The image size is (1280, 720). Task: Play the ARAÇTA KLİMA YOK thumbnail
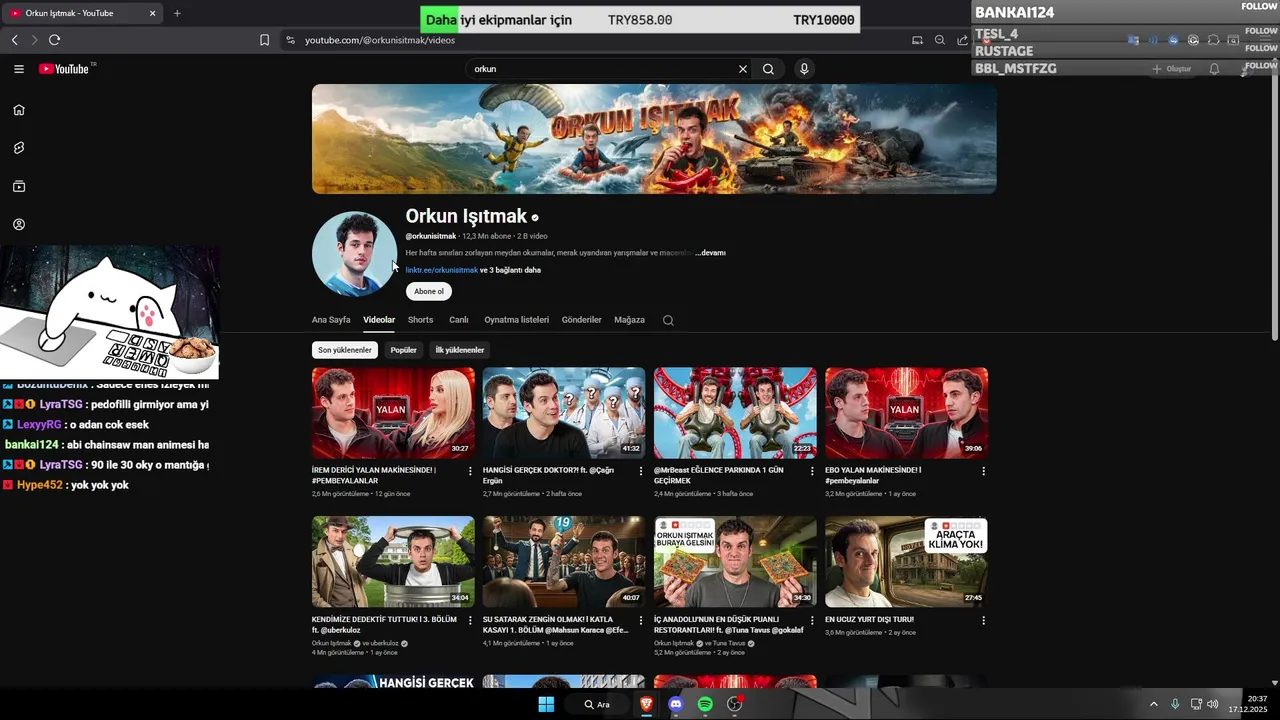(x=906, y=562)
